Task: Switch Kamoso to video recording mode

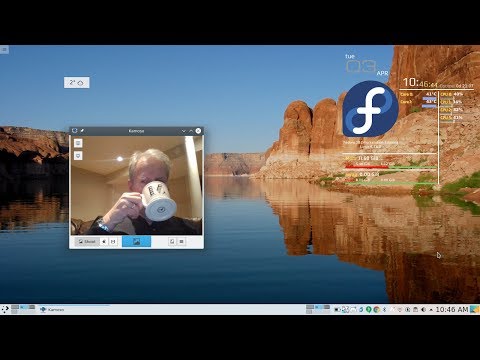Action: (x=113, y=241)
